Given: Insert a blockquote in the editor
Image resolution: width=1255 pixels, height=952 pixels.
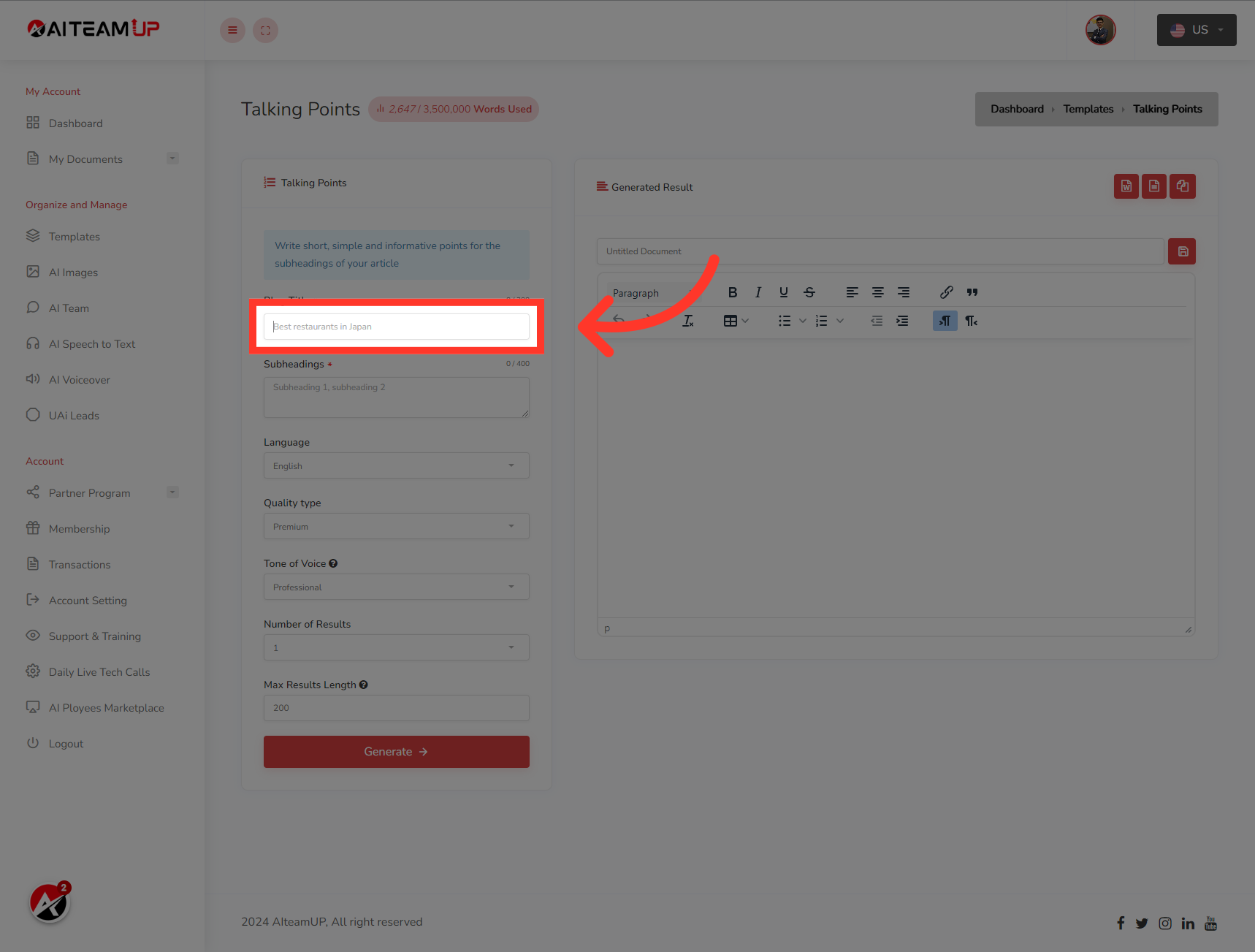Looking at the screenshot, I should 972,292.
